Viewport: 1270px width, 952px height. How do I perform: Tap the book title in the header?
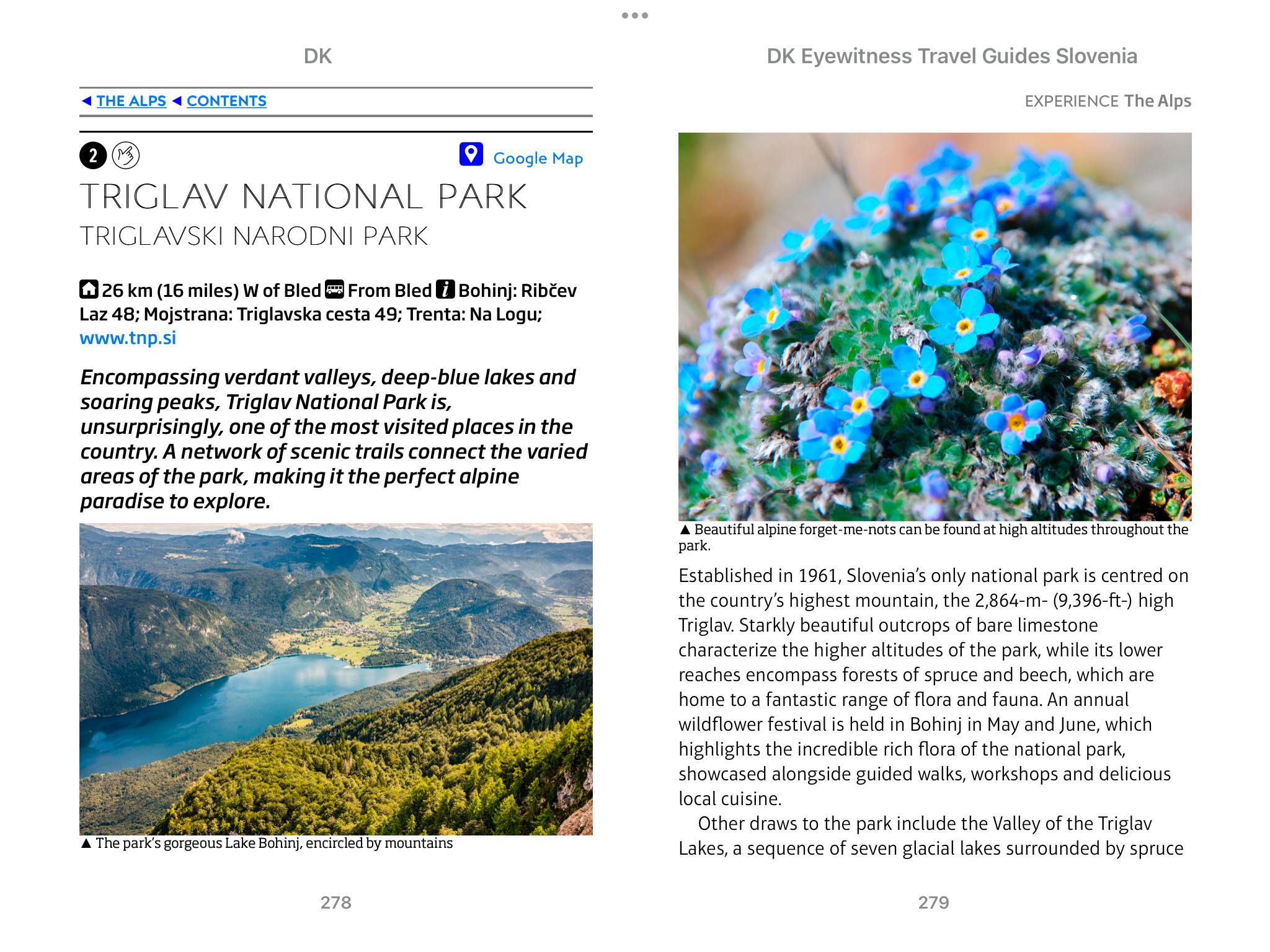[951, 56]
